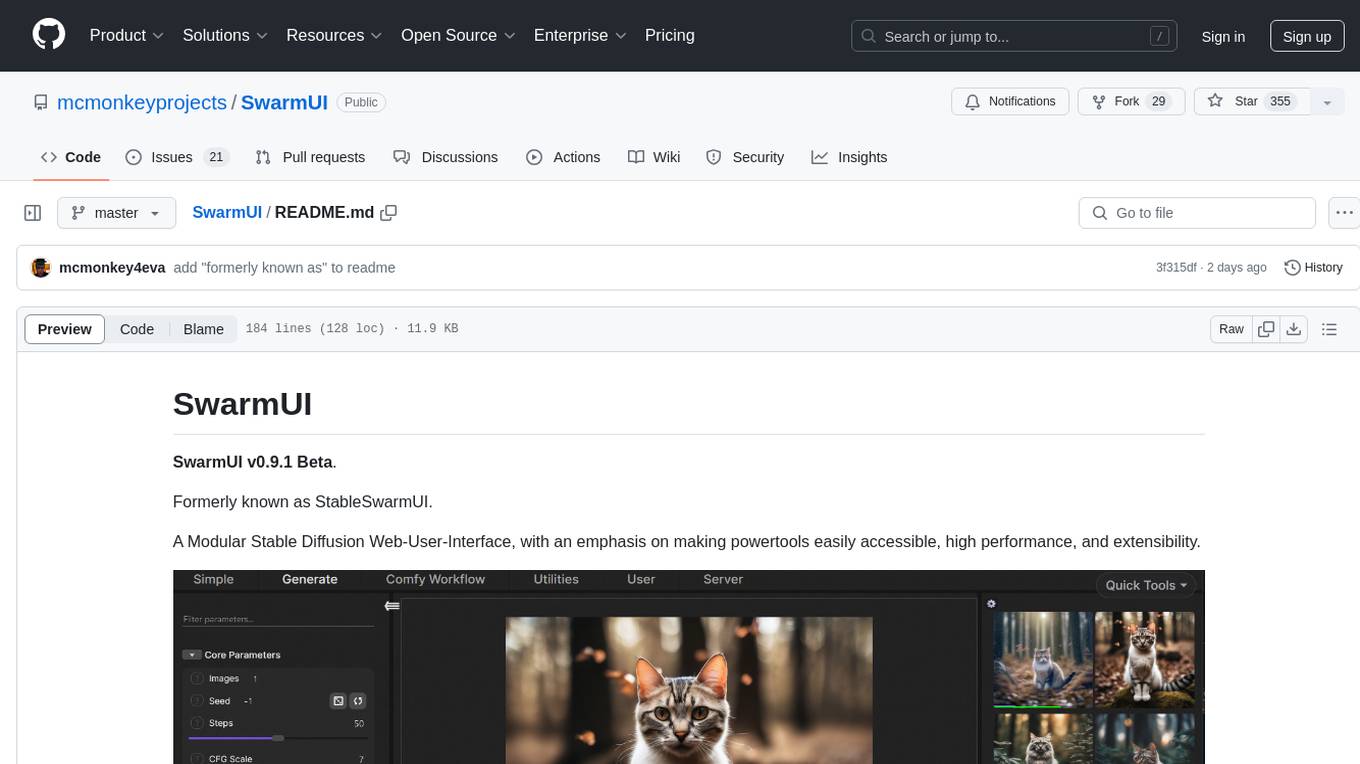
Task: Open the Actions tab
Action: point(563,157)
